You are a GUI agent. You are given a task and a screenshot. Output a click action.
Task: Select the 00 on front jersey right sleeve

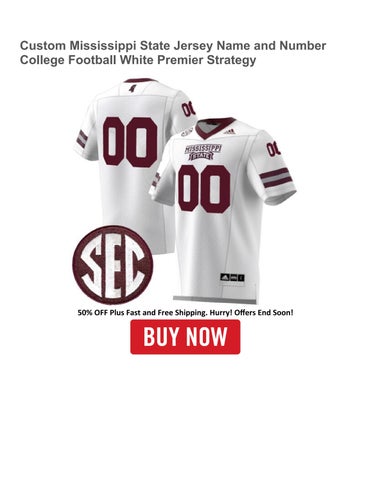click(x=273, y=149)
